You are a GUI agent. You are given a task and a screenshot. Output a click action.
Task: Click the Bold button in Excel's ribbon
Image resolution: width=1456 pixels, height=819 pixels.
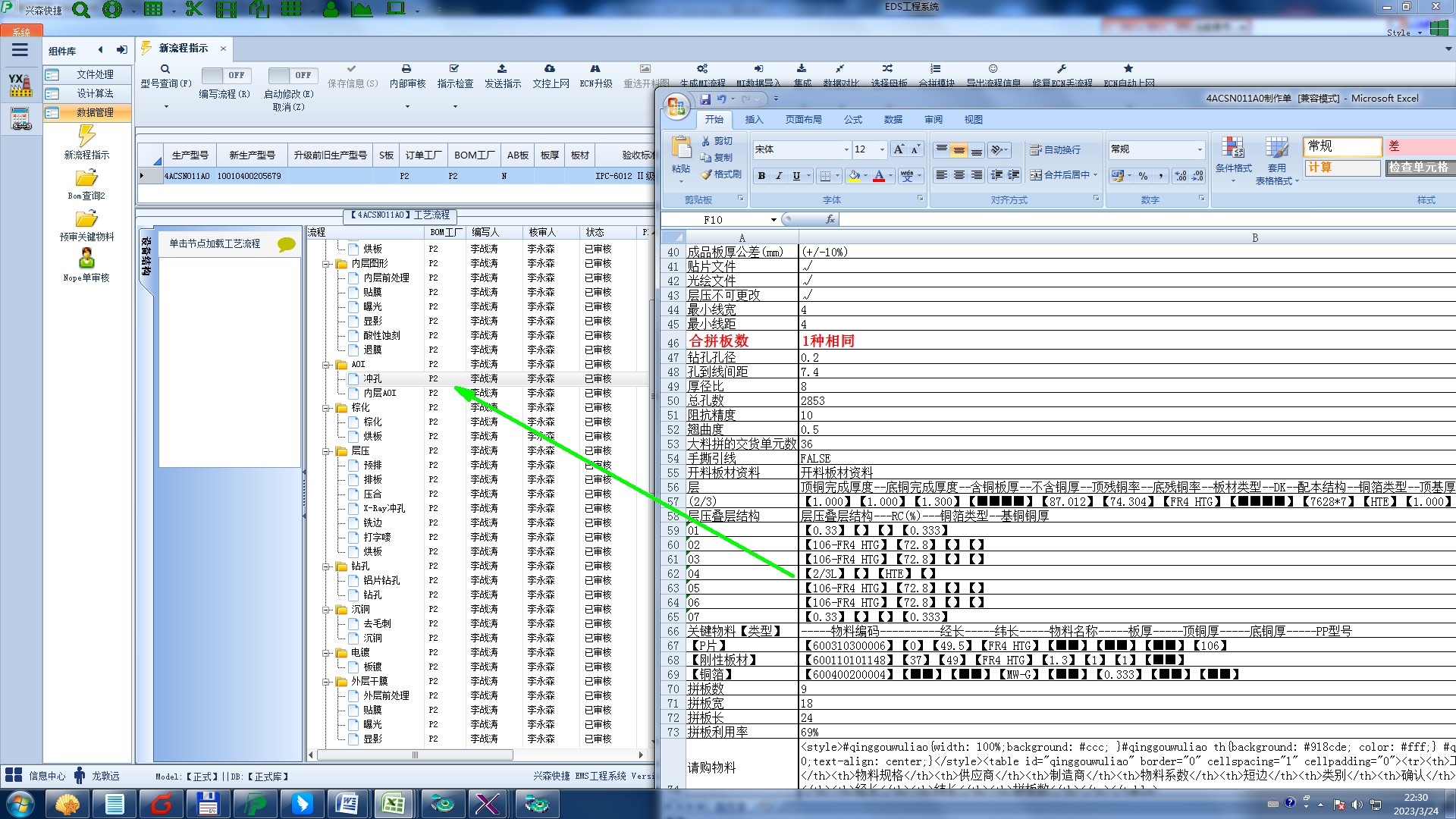761,176
